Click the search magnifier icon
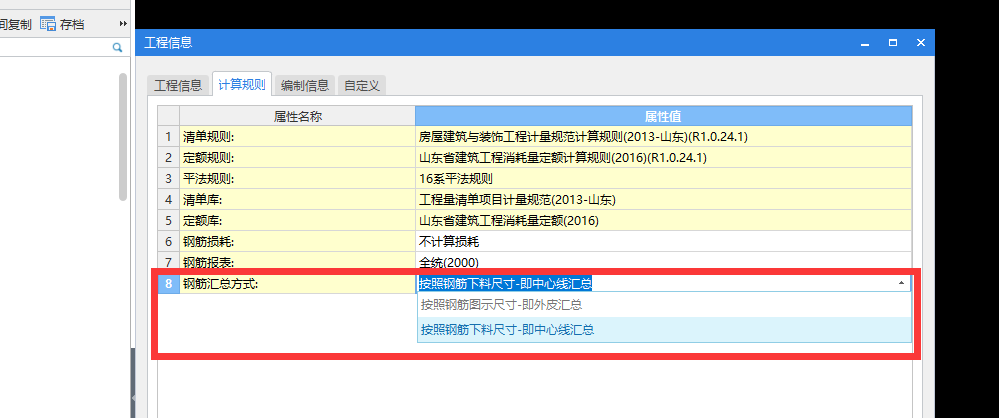Screen dimensions: 999x418 pos(117,47)
